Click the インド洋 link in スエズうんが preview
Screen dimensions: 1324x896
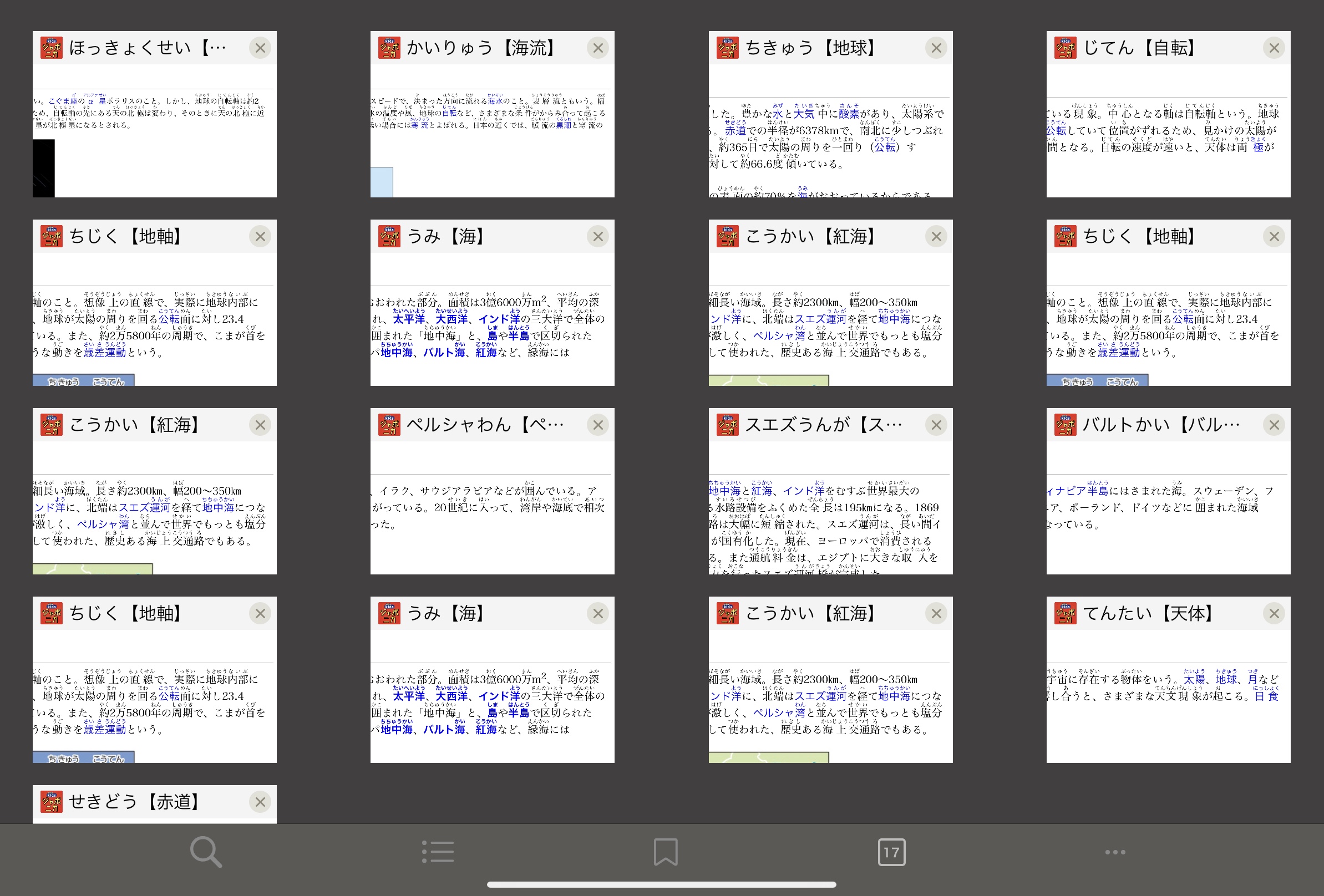tap(803, 491)
